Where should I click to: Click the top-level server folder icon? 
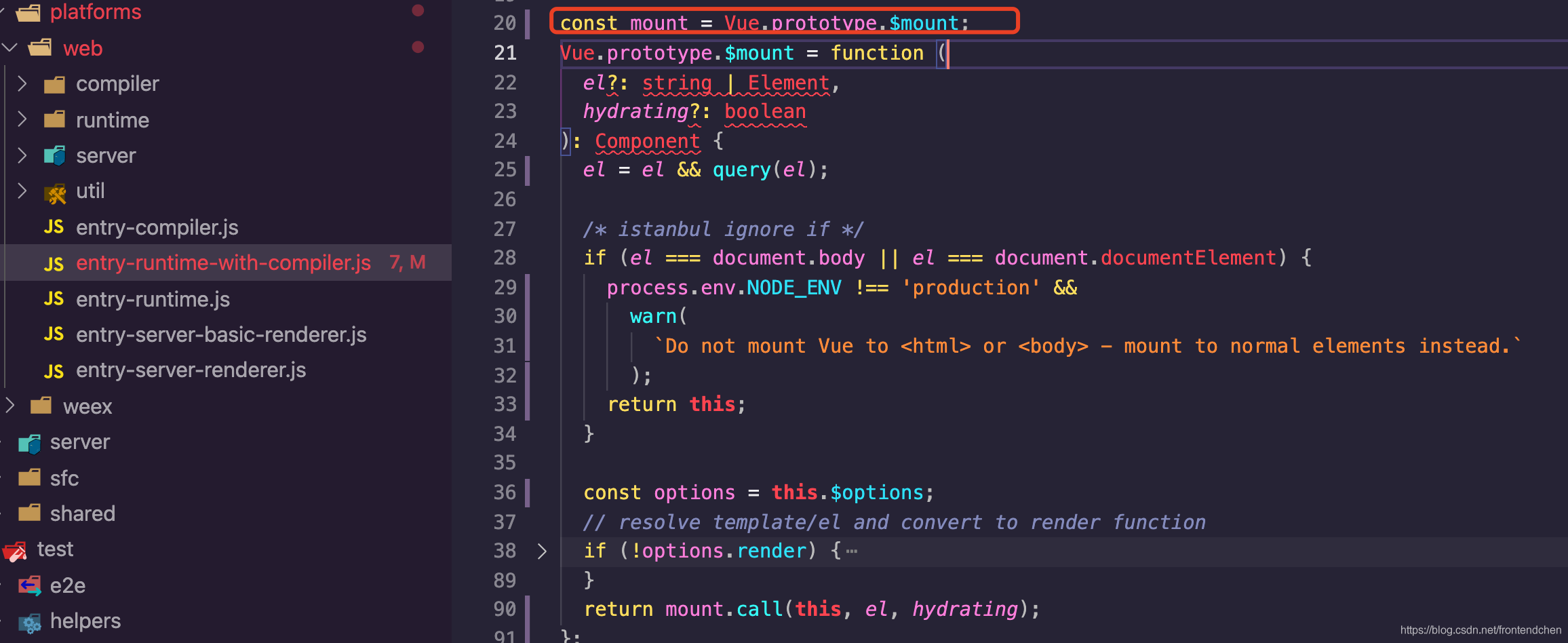click(29, 444)
